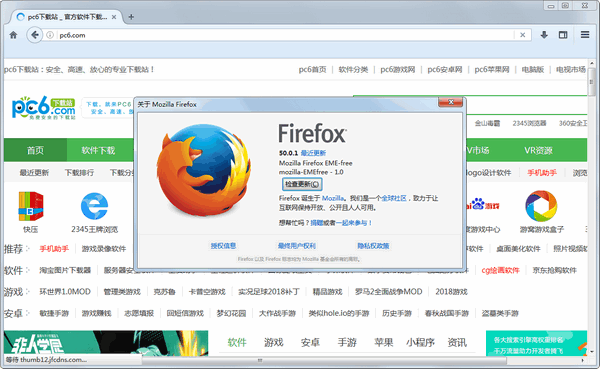Open a new tab with the plus button
Image resolution: width=600 pixels, height=369 pixels.
click(x=131, y=17)
